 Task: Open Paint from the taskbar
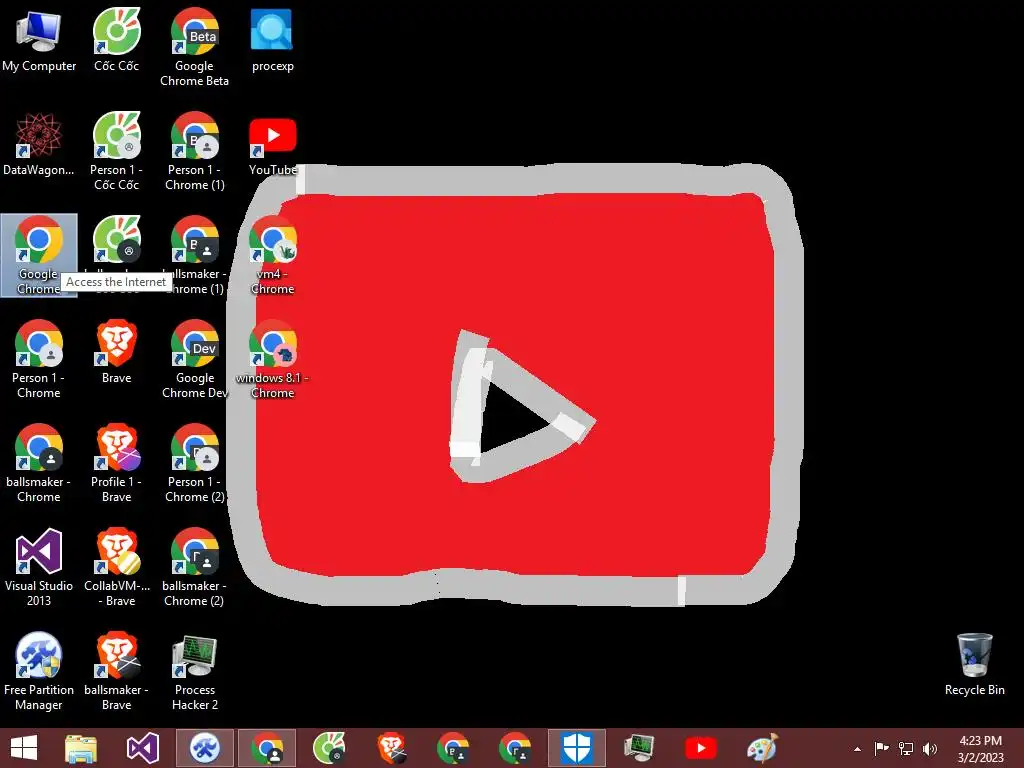pos(762,748)
